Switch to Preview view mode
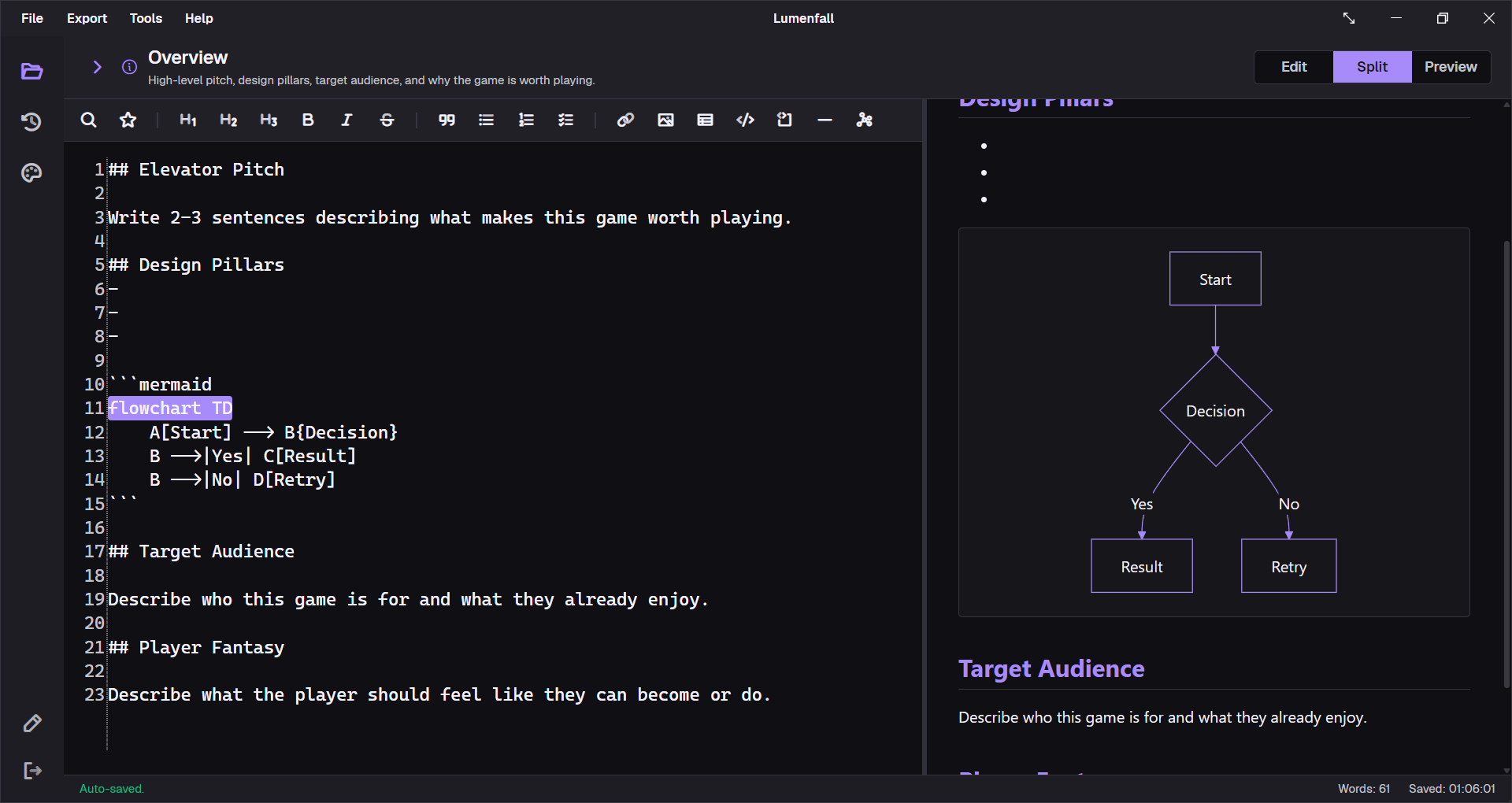Image resolution: width=1512 pixels, height=803 pixels. [x=1451, y=67]
